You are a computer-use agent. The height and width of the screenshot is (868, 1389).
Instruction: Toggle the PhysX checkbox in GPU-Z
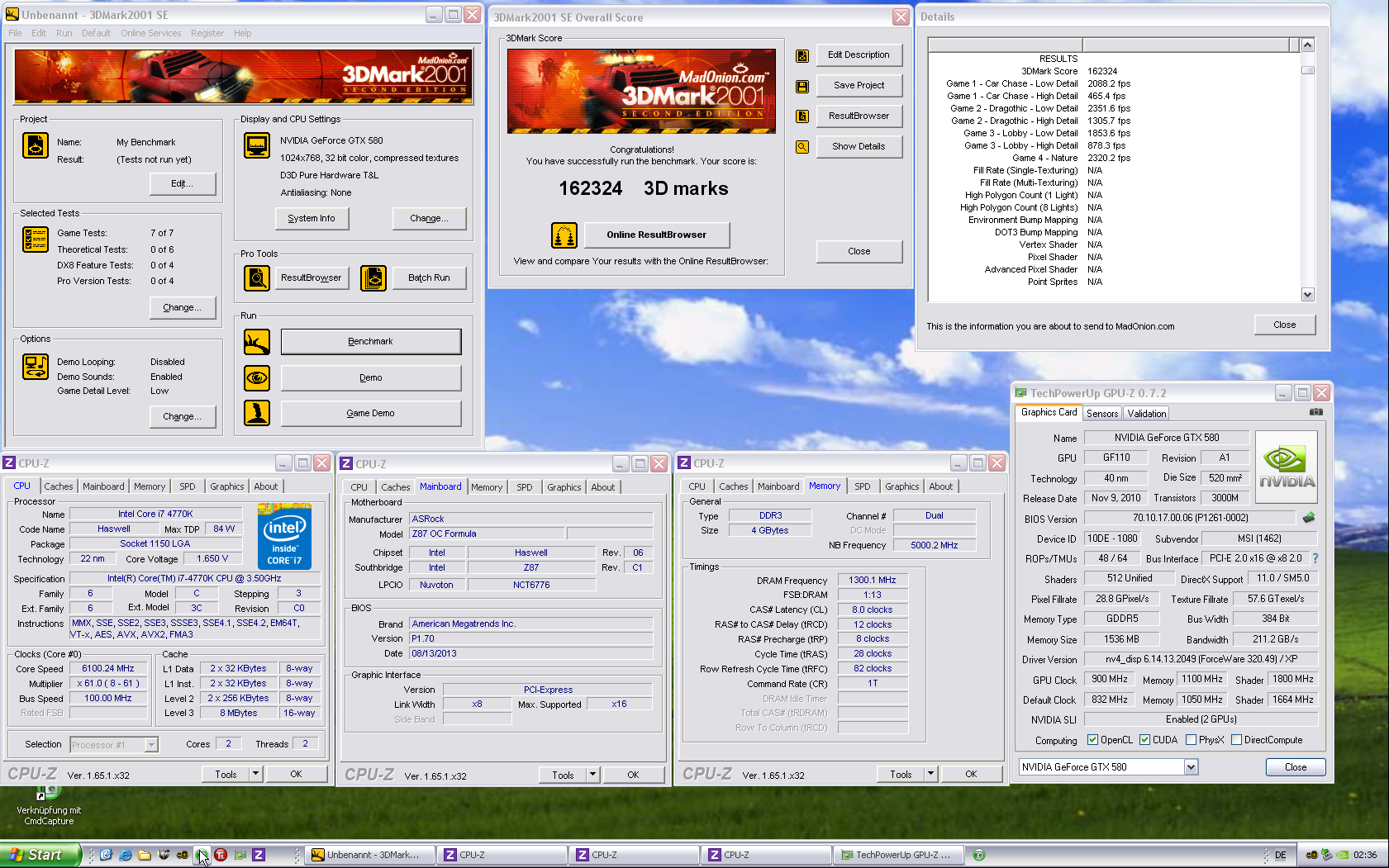(x=1191, y=740)
